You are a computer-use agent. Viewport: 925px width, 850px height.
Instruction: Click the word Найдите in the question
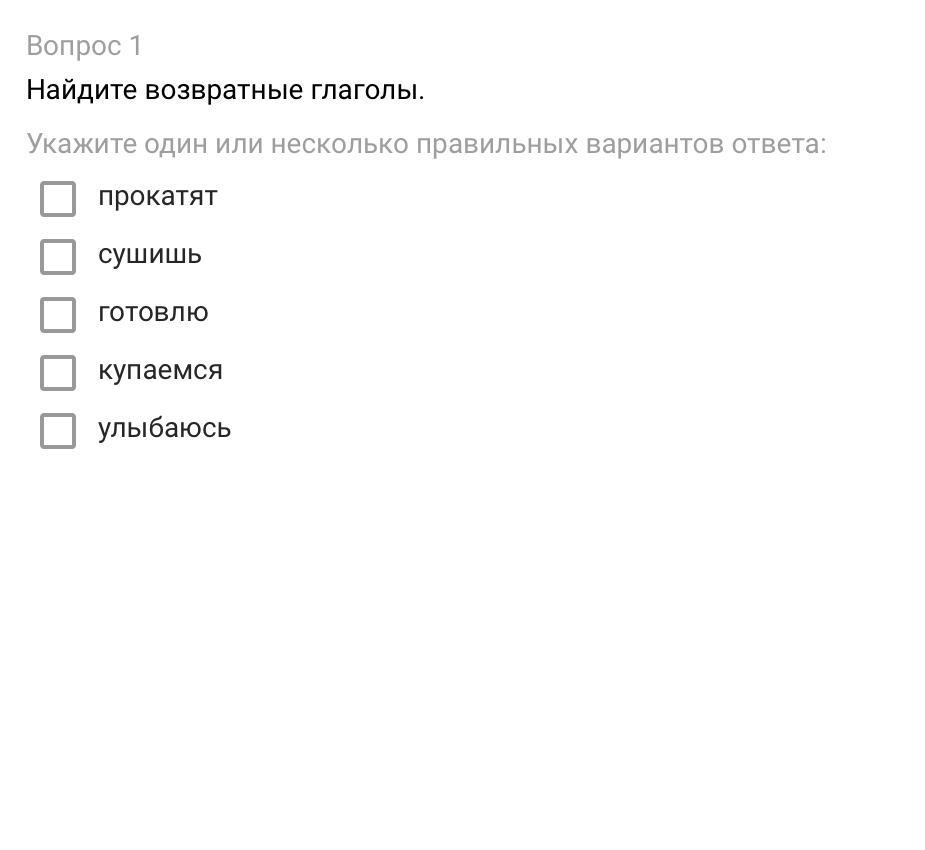click(x=81, y=90)
